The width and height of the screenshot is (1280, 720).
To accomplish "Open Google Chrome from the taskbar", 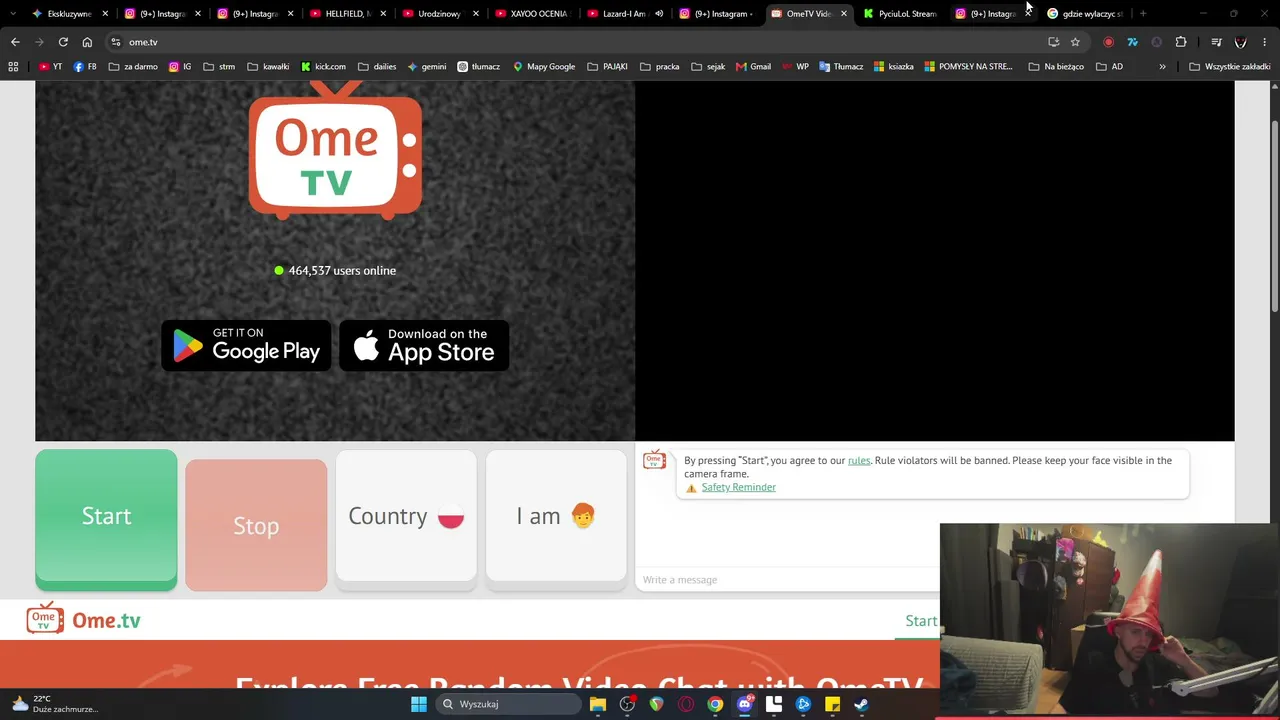I will click(715, 704).
